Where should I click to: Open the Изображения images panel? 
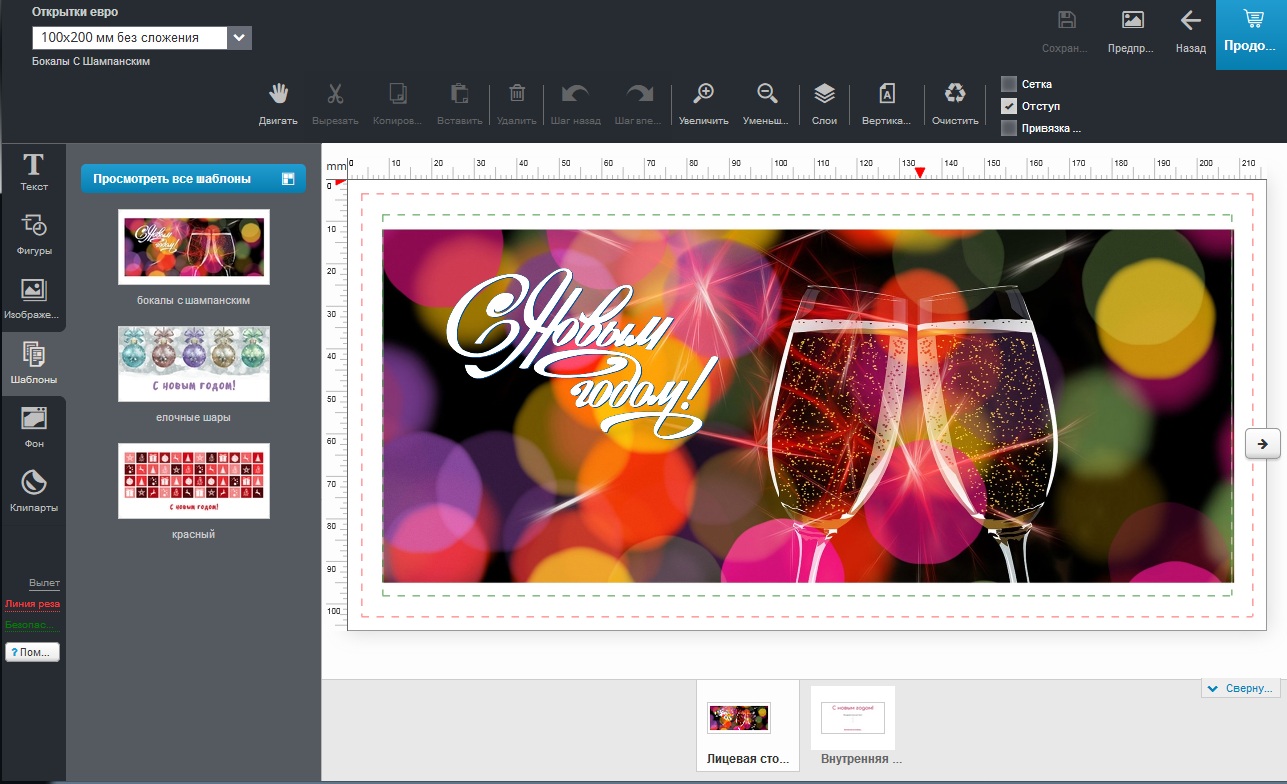(34, 300)
